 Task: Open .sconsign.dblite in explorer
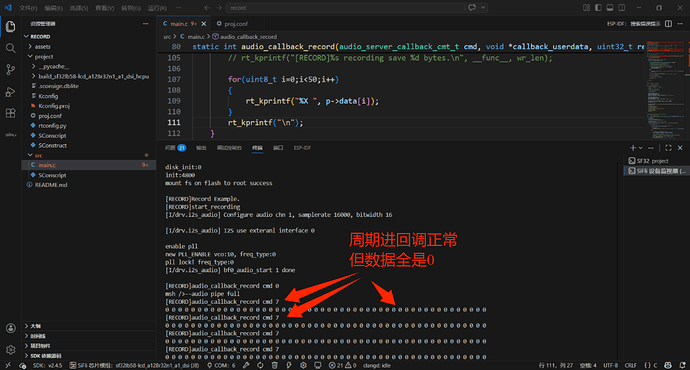coord(89,86)
